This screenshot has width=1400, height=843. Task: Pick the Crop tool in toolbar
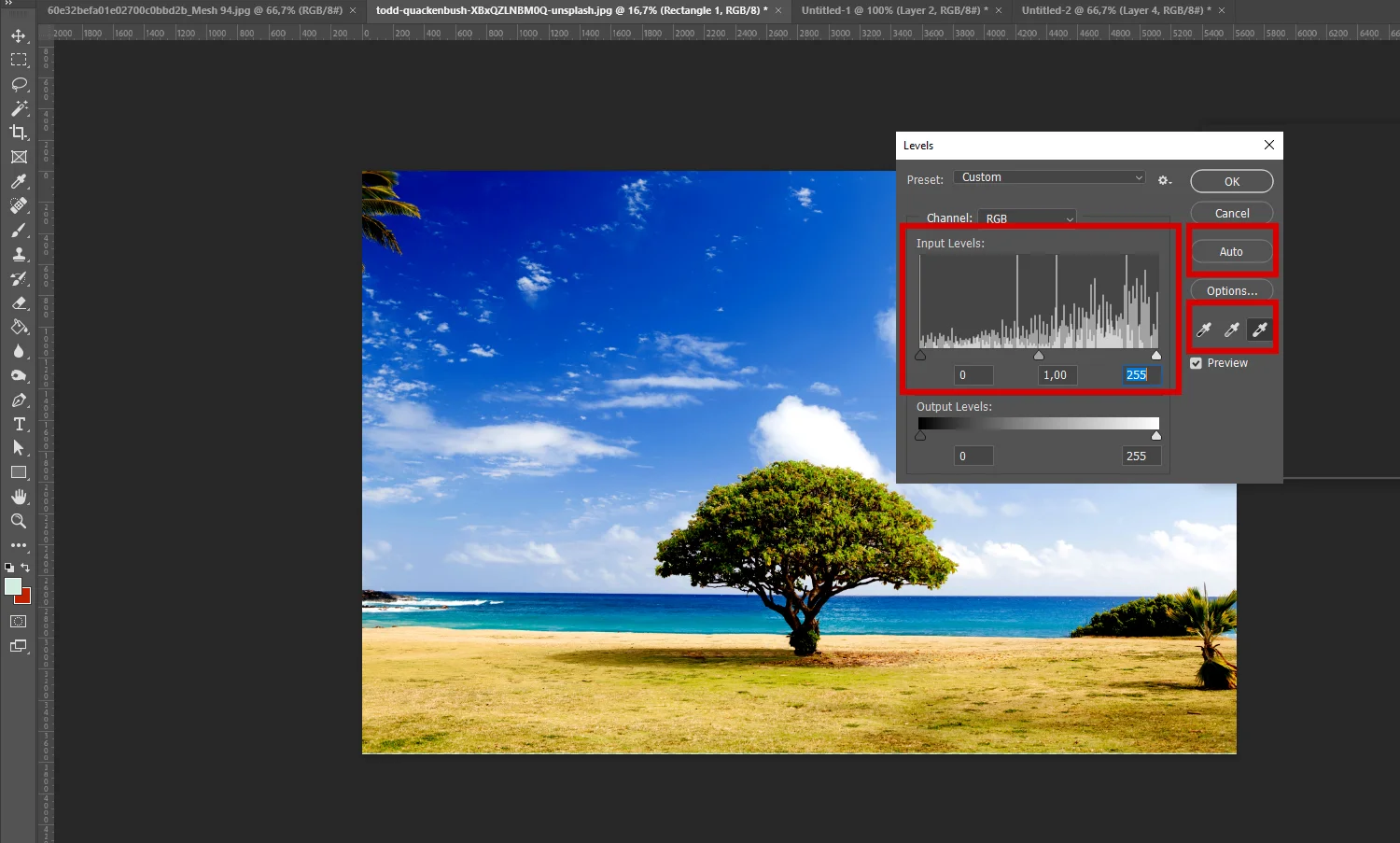coord(19,133)
